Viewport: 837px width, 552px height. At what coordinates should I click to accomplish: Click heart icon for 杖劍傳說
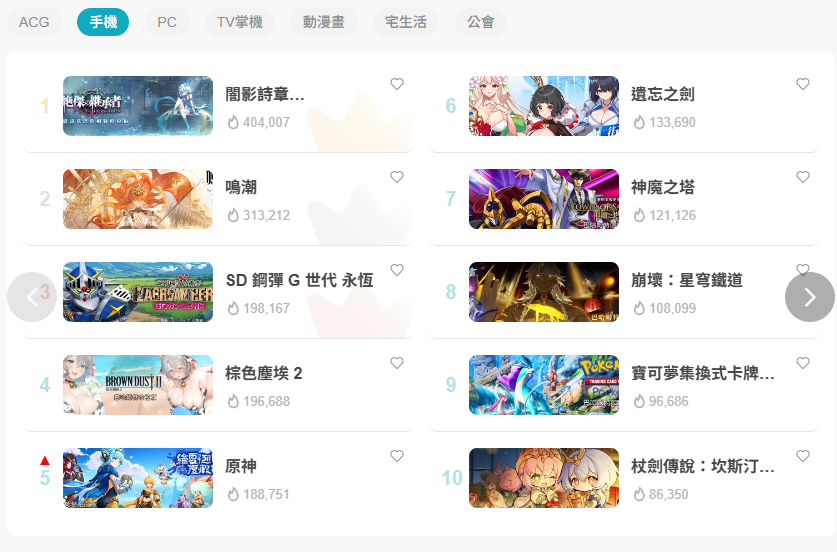(803, 456)
